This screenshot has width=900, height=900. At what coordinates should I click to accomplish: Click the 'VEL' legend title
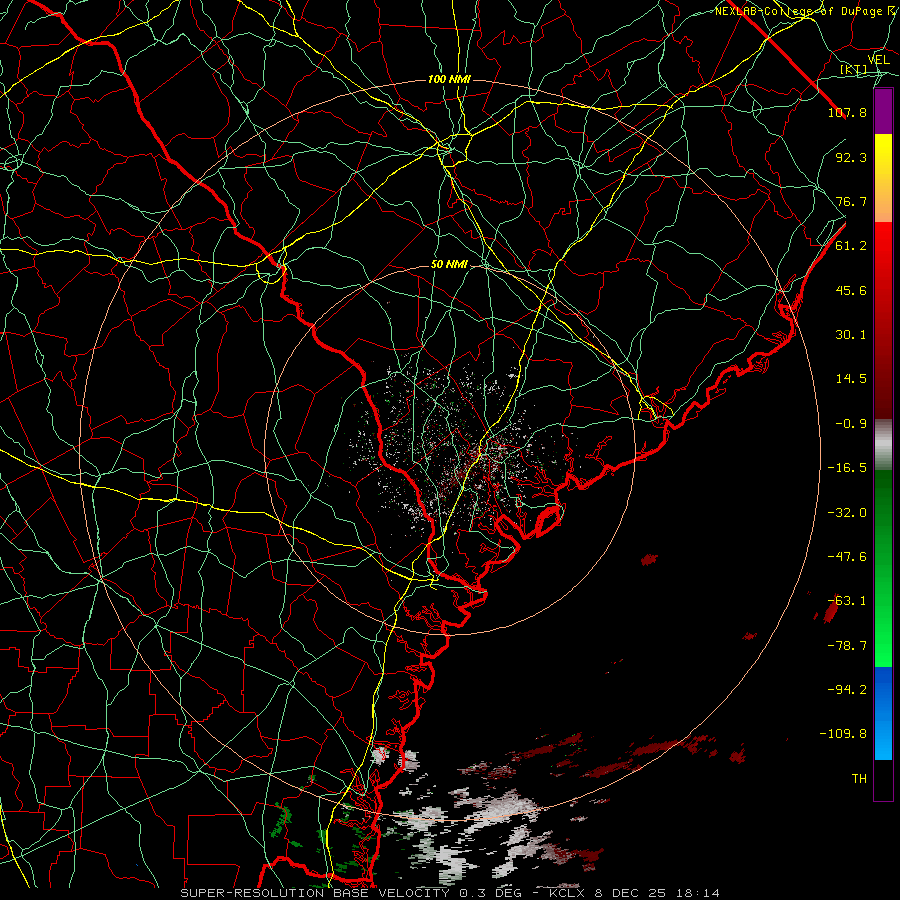pyautogui.click(x=879, y=60)
